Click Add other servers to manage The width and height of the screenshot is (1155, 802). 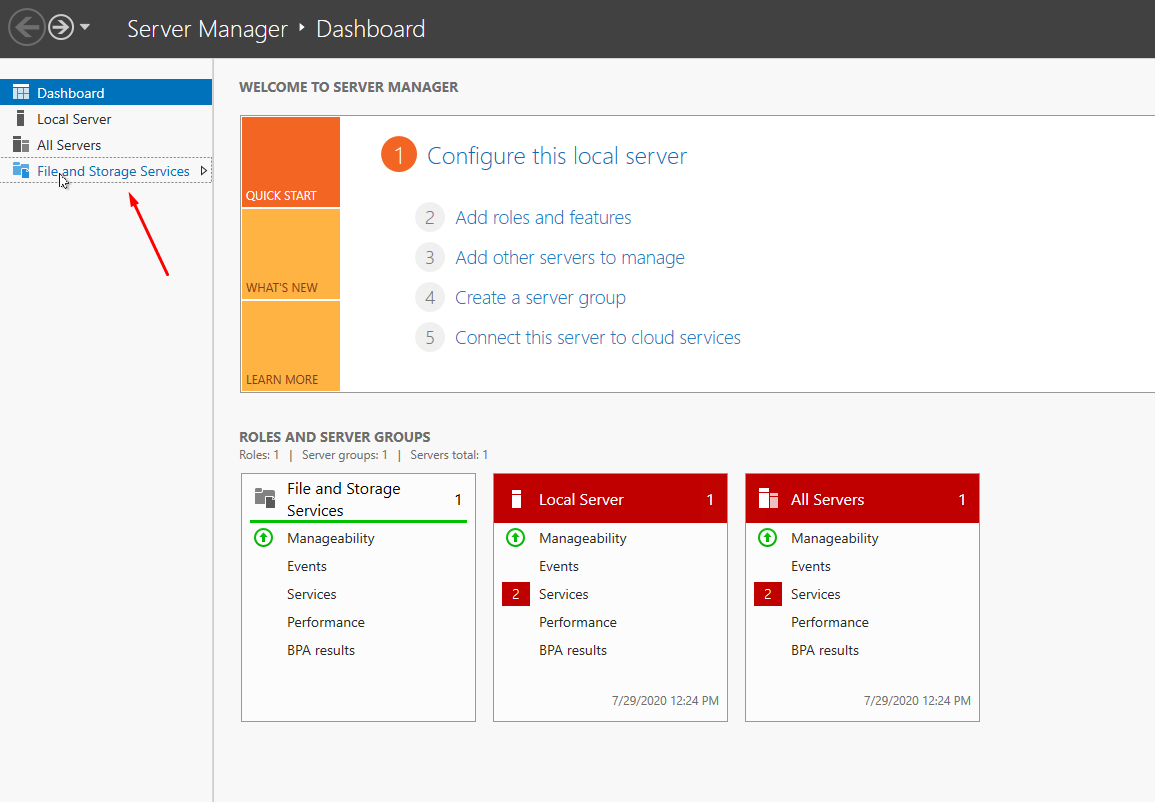(570, 258)
